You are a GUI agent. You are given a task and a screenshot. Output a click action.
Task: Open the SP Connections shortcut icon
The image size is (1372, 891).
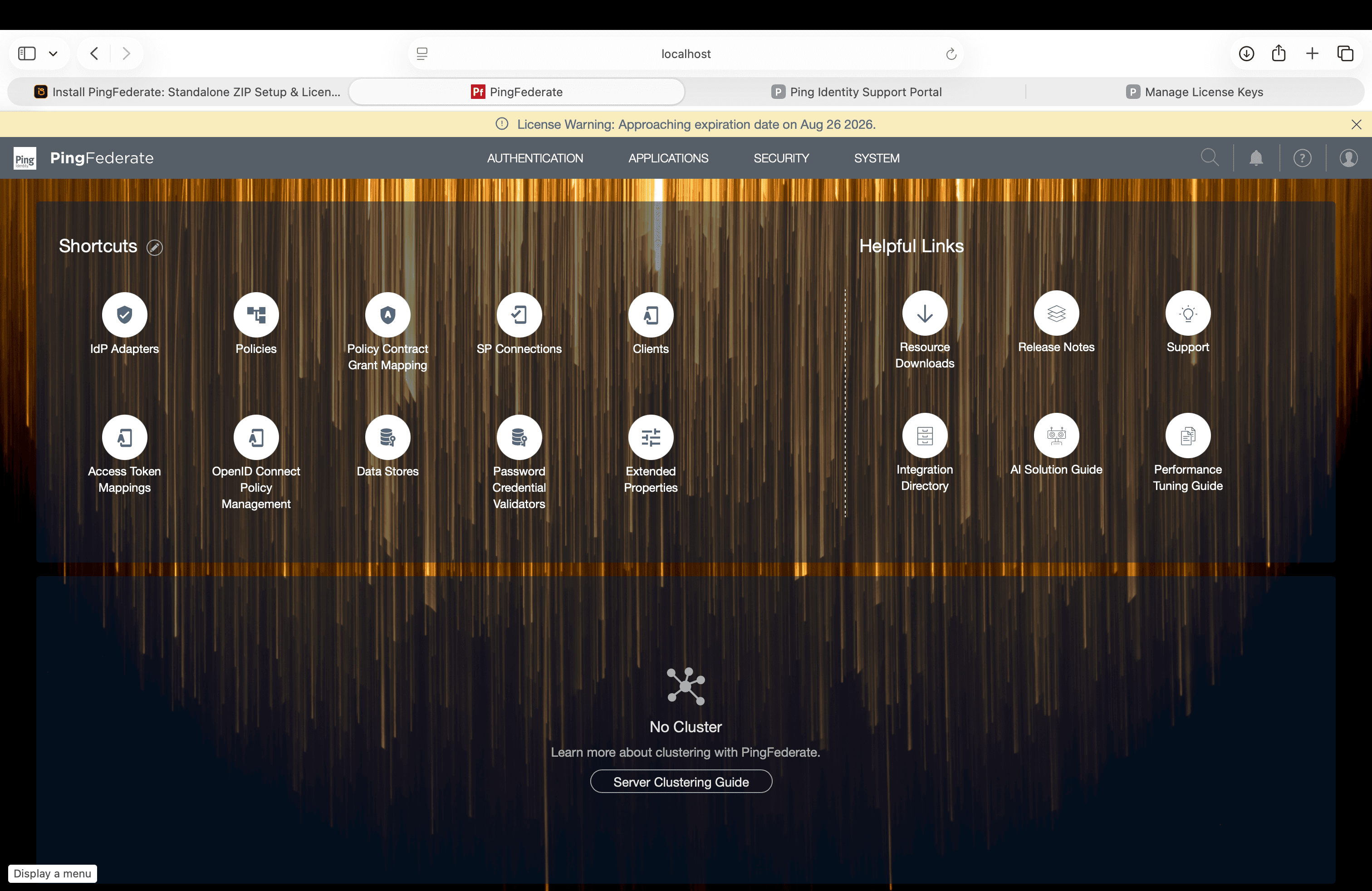[x=519, y=315]
